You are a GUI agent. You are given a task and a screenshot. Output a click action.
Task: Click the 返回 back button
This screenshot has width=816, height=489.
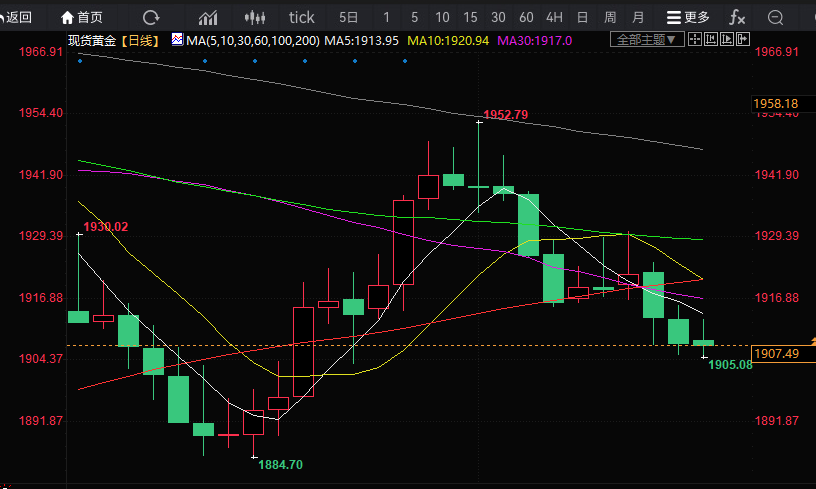pyautogui.click(x=18, y=17)
